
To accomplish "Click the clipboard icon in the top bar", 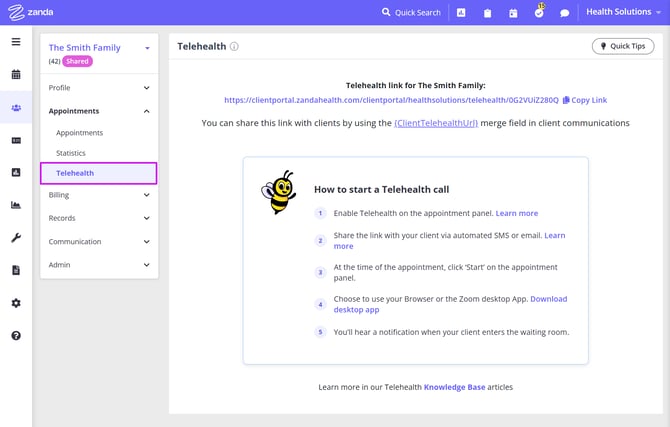I will coord(487,13).
